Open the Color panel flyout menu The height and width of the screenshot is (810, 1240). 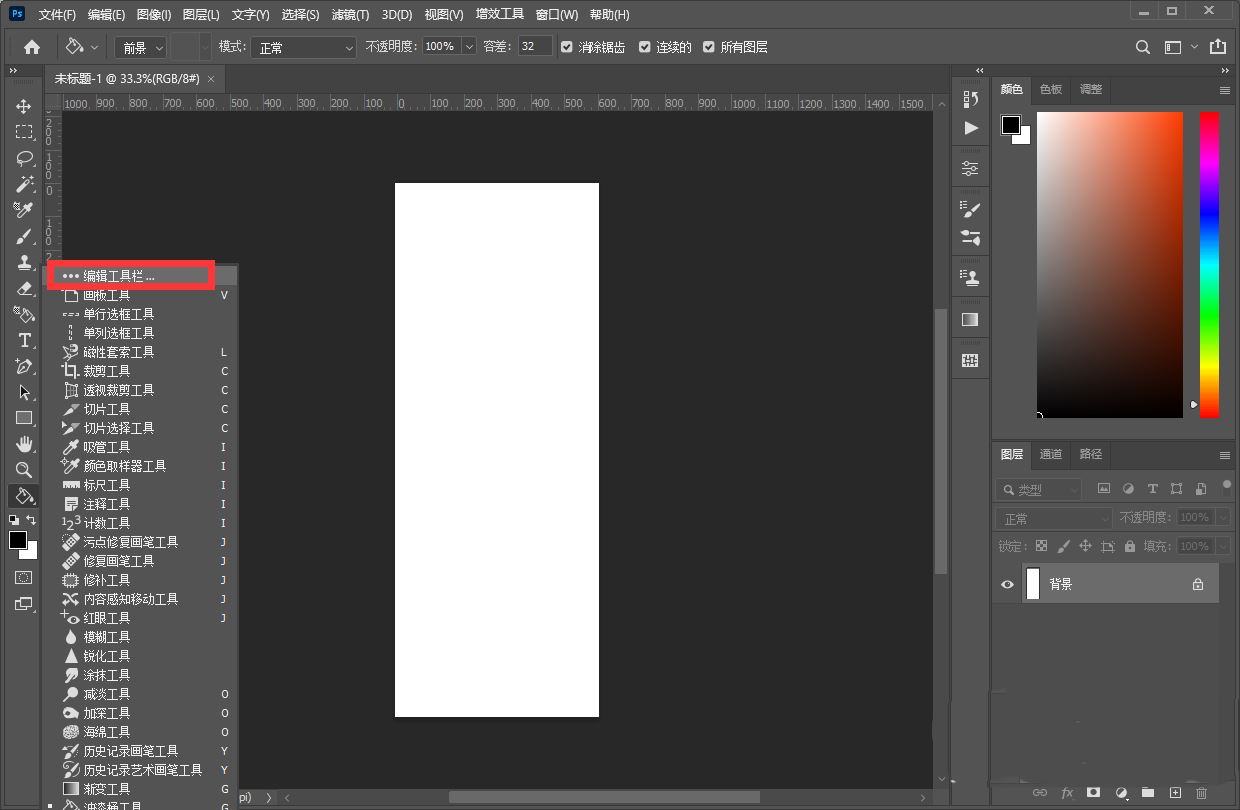[1225, 89]
